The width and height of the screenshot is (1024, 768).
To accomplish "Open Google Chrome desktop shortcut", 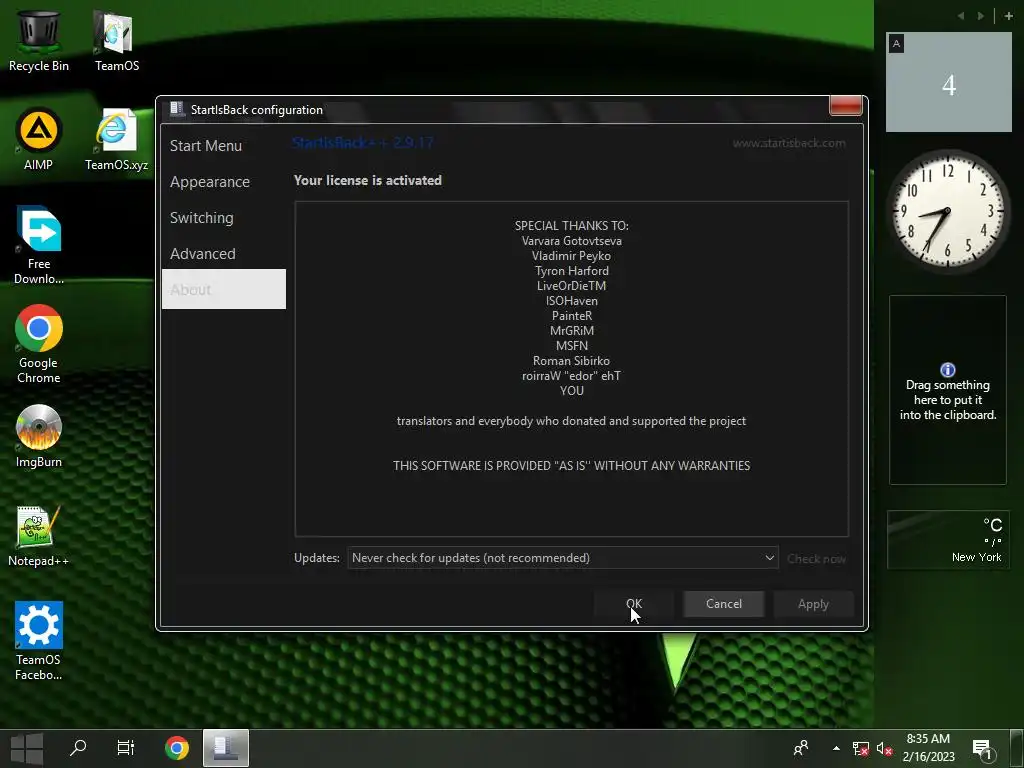I will pyautogui.click(x=39, y=344).
